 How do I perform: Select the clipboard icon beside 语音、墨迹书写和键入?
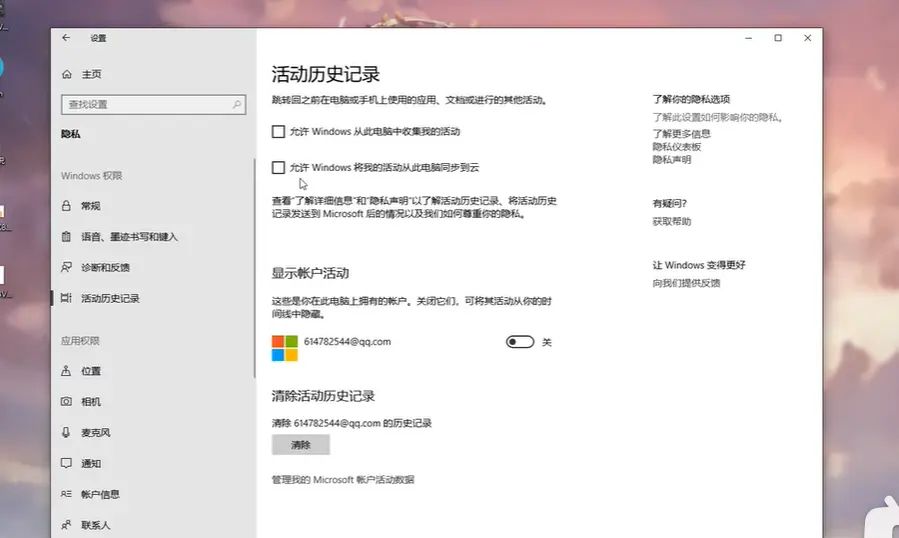[x=67, y=237]
